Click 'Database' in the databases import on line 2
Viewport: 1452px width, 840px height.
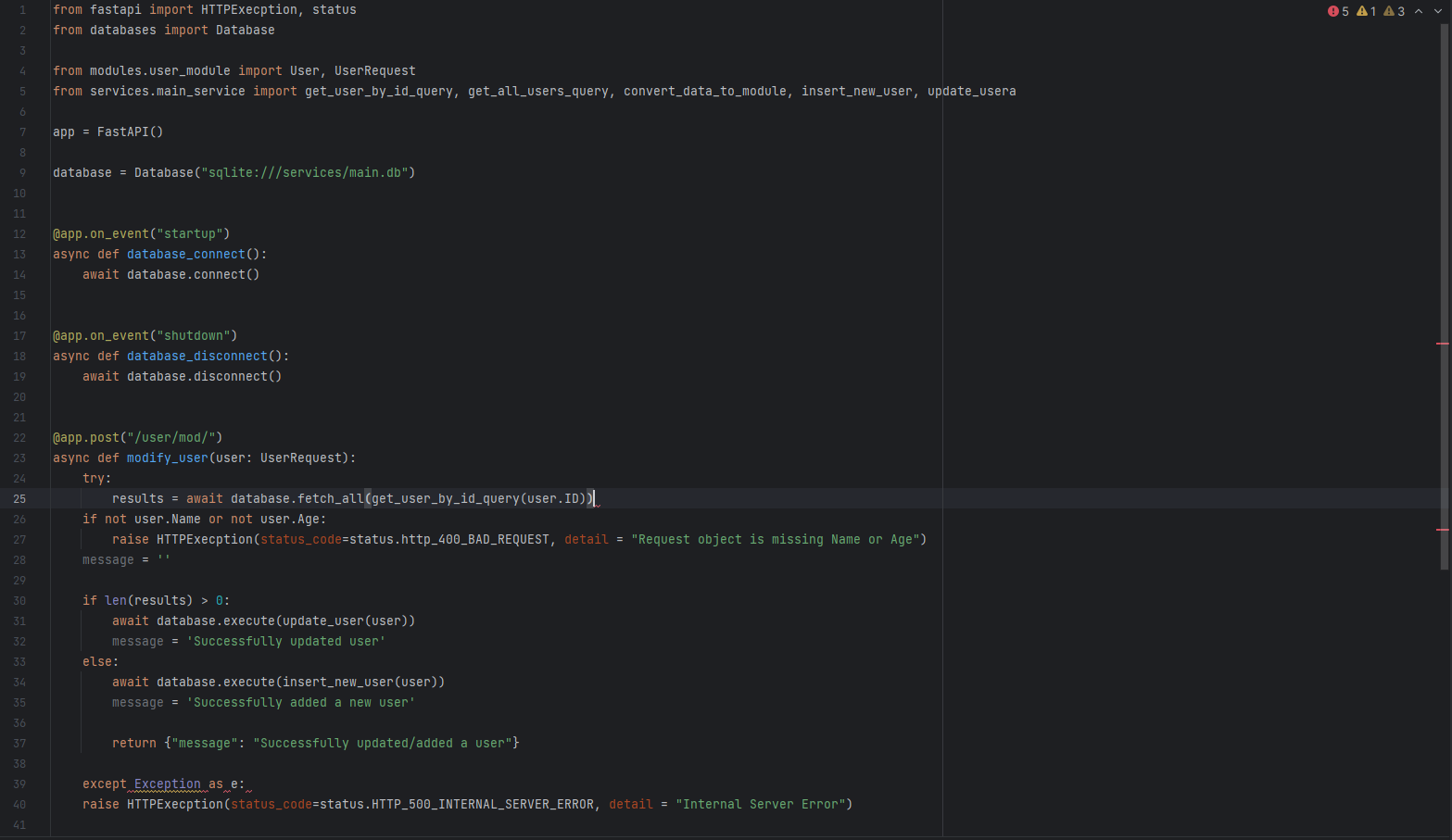coord(246,30)
